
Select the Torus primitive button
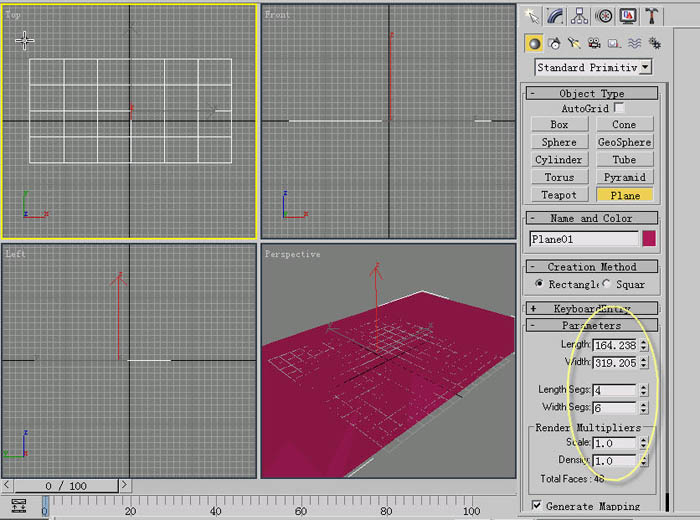click(x=559, y=177)
